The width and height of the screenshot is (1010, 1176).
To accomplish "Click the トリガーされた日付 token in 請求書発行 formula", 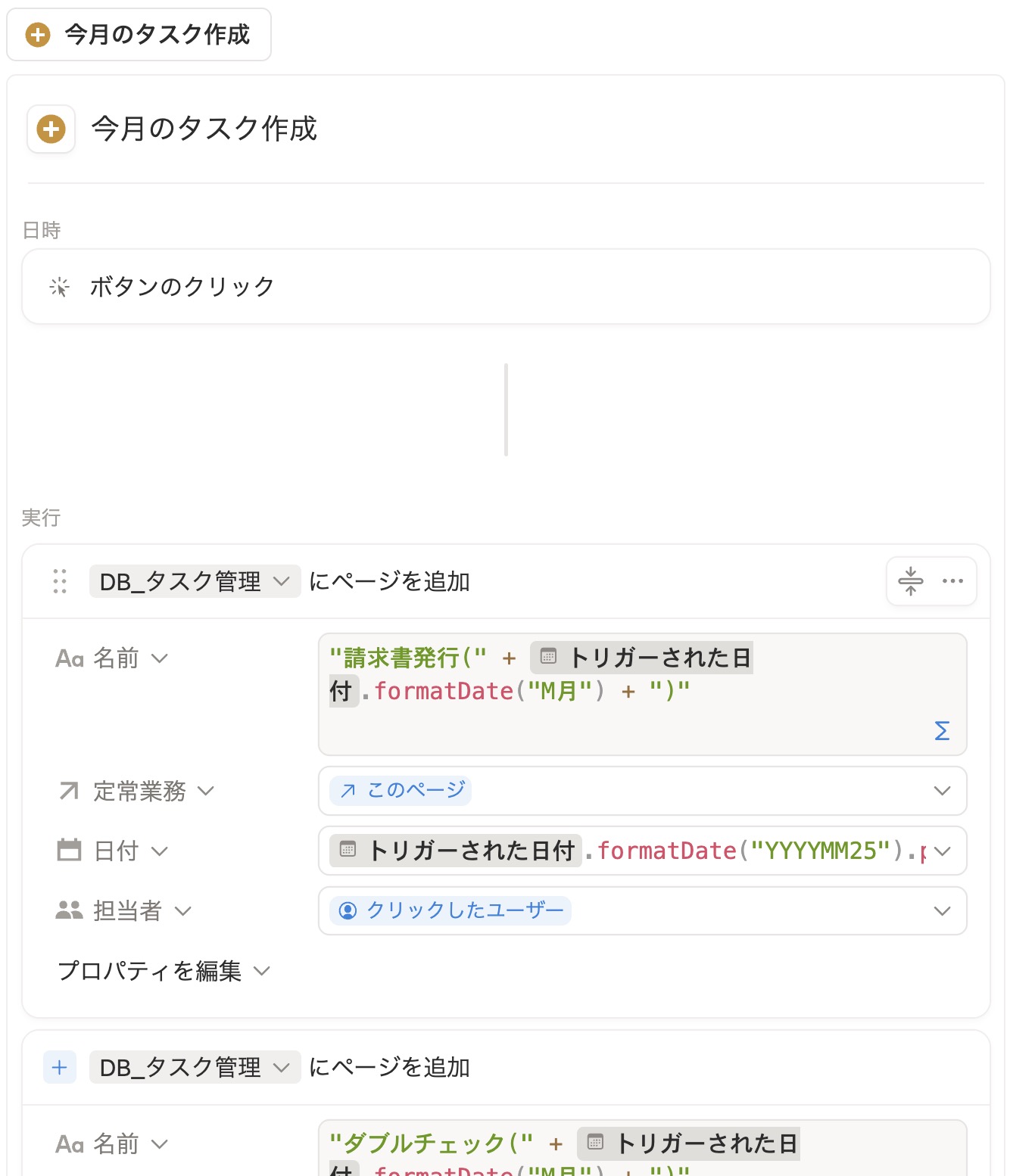I will pos(642,658).
